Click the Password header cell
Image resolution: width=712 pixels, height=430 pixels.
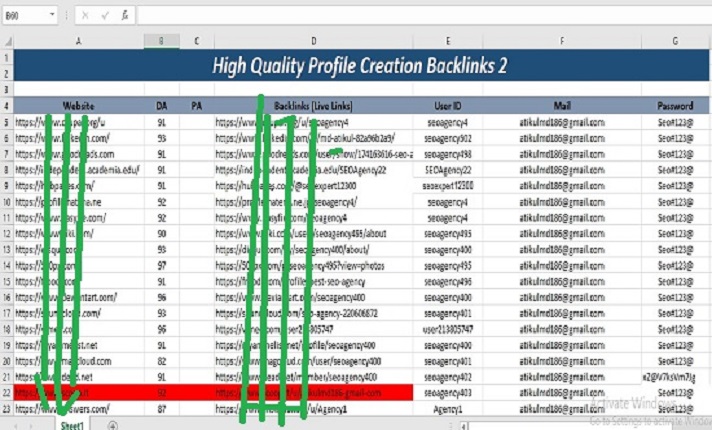click(x=676, y=105)
